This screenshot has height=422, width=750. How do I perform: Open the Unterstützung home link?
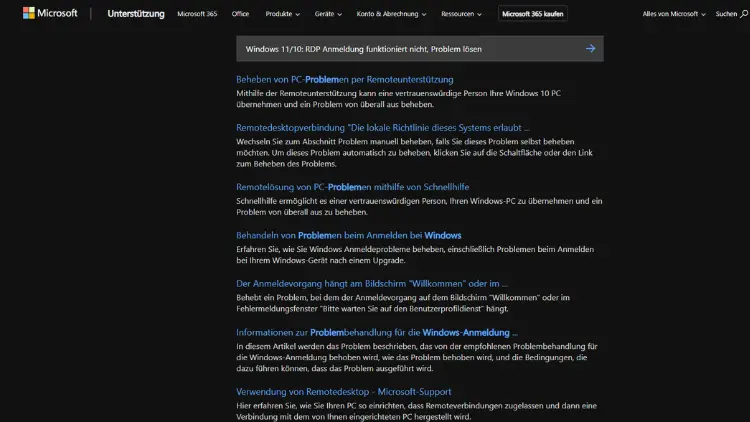[136, 14]
